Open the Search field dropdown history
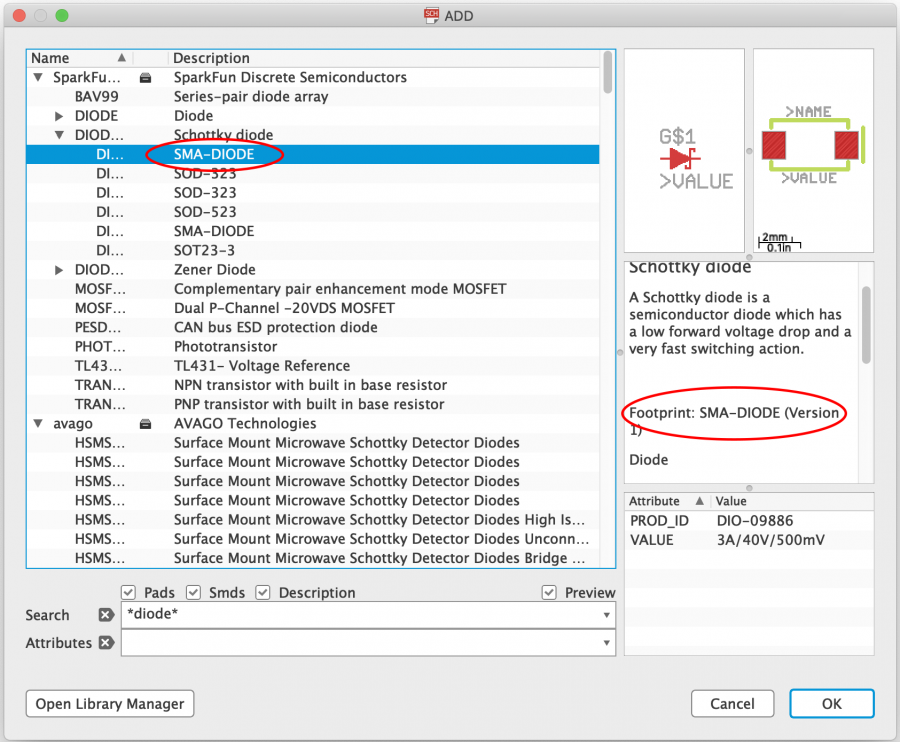Image resolution: width=900 pixels, height=742 pixels. [x=607, y=615]
